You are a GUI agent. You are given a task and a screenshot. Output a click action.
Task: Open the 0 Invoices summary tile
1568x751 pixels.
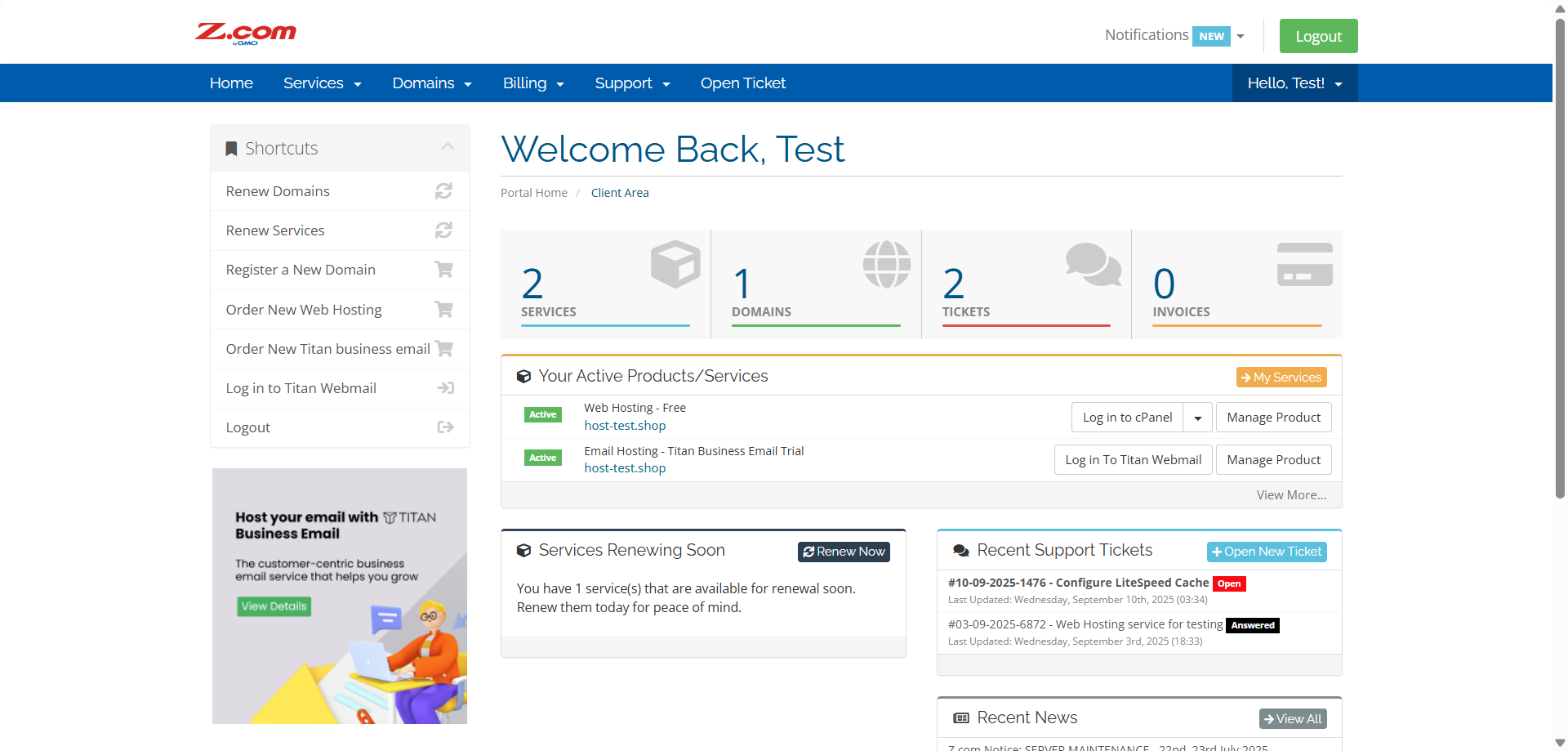pos(1237,284)
